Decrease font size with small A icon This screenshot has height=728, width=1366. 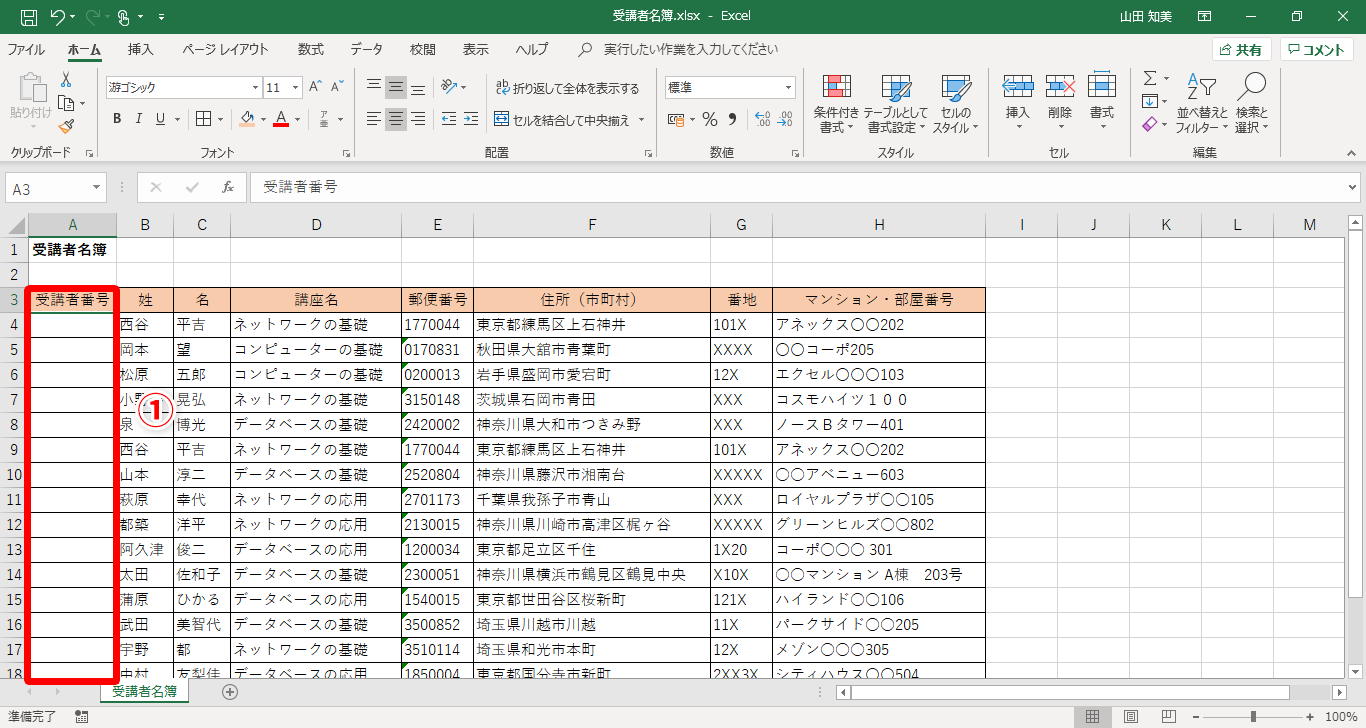tap(338, 87)
